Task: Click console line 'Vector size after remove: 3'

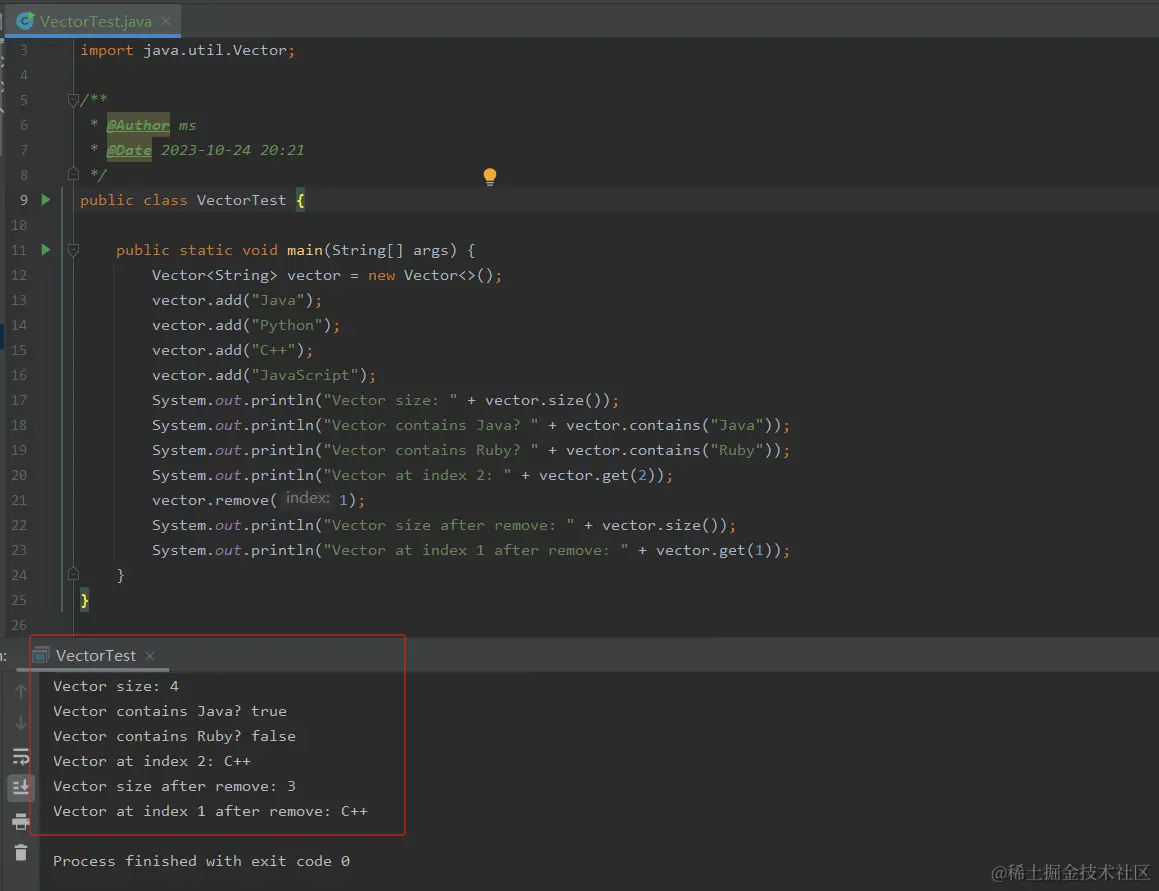Action: [x=174, y=786]
